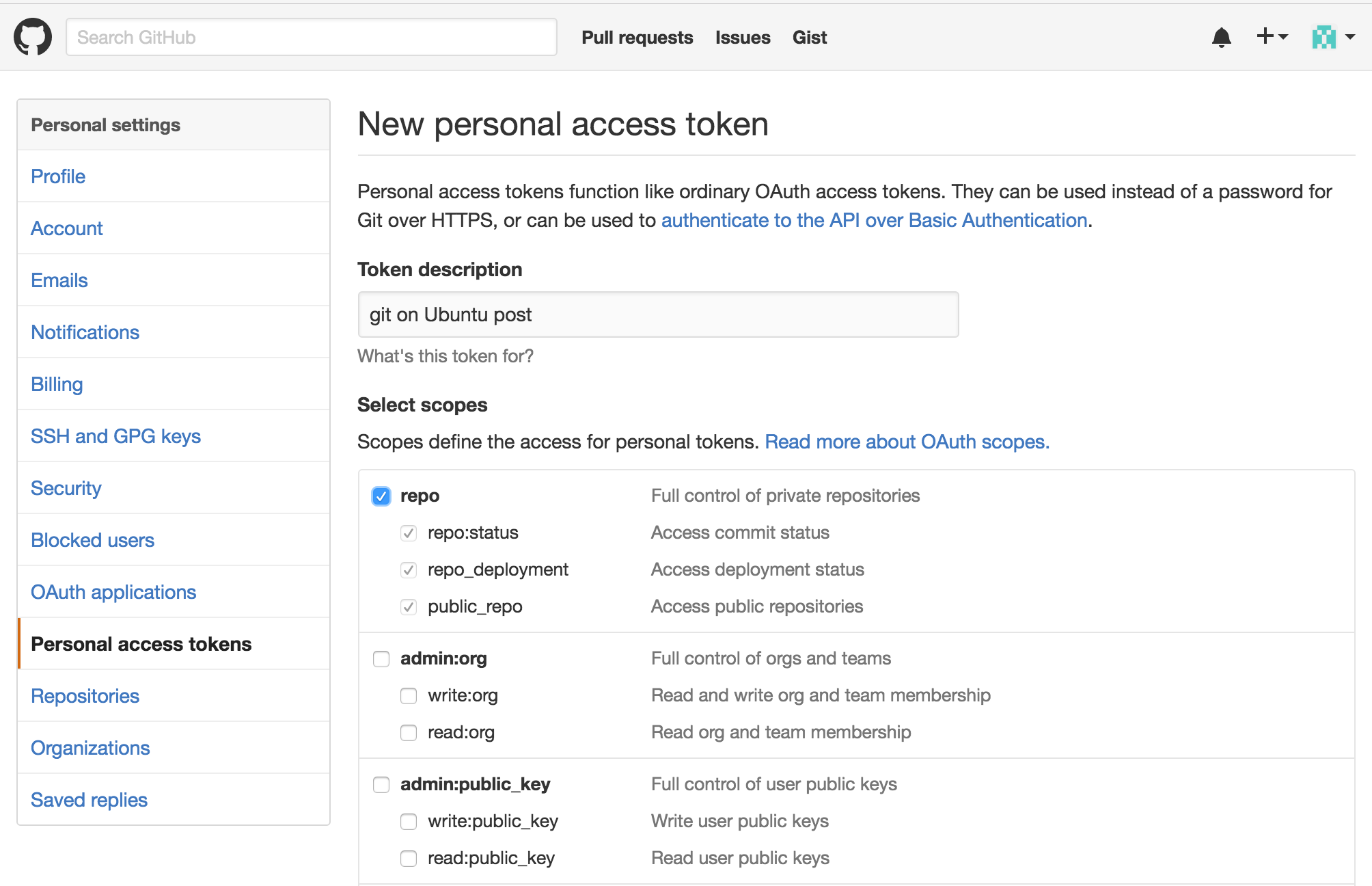Expand the dropdown arrow beside avatar
1372x886 pixels.
tap(1349, 37)
